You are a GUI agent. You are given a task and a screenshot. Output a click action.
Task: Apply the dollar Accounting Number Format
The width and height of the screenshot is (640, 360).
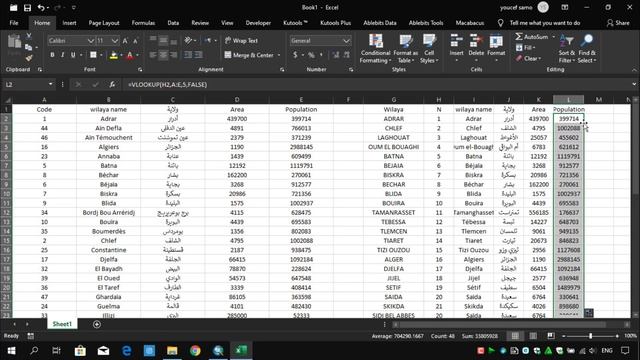click(295, 55)
